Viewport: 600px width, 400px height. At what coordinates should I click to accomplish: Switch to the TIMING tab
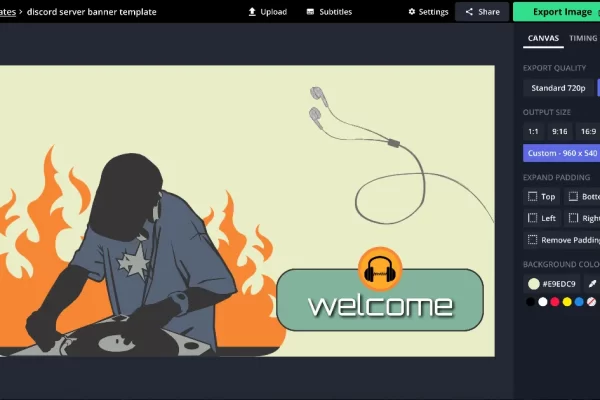(583, 38)
